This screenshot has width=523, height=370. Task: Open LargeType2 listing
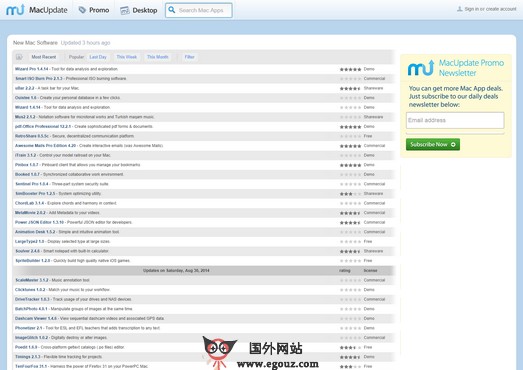click(x=29, y=242)
